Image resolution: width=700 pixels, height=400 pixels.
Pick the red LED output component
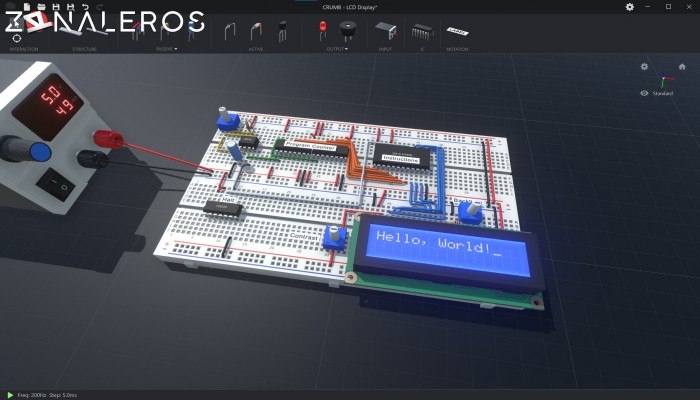click(x=322, y=30)
